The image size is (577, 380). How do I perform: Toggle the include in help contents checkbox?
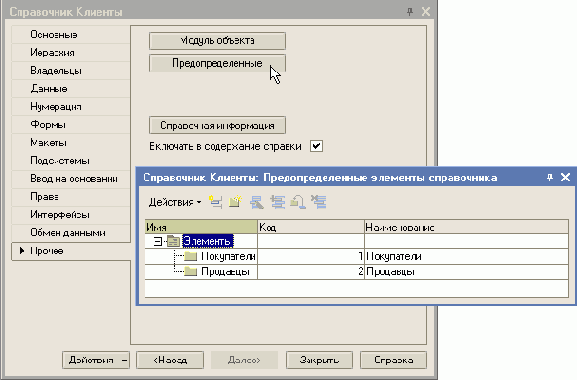pos(316,146)
